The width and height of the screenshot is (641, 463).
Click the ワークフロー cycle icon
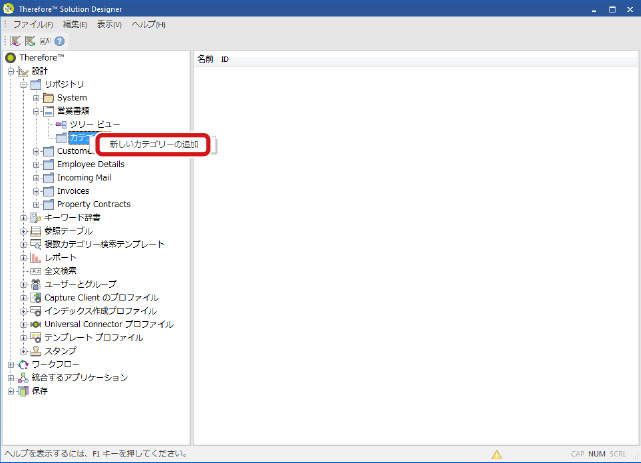(23, 364)
